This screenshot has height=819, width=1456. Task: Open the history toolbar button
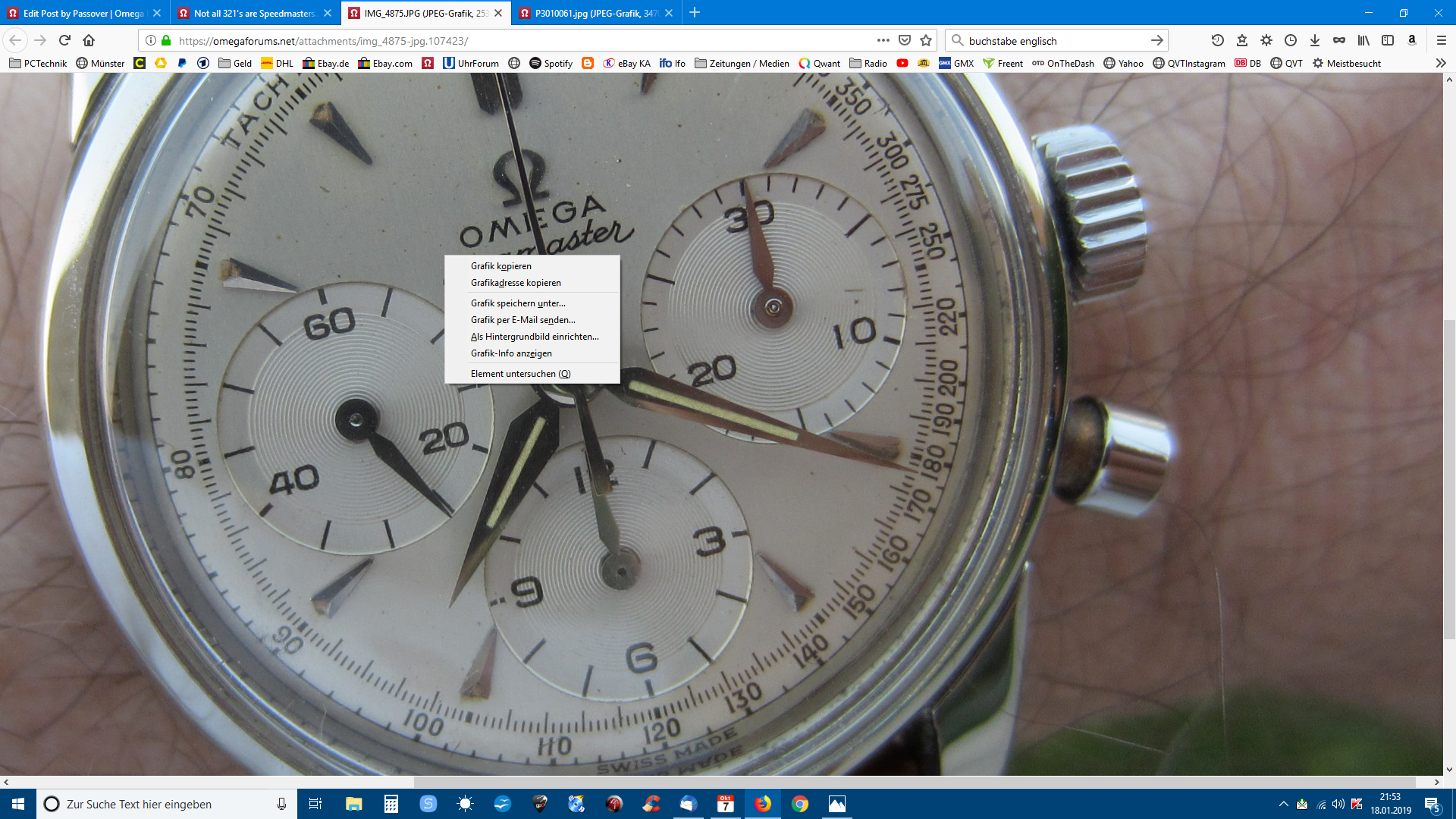click(1218, 40)
